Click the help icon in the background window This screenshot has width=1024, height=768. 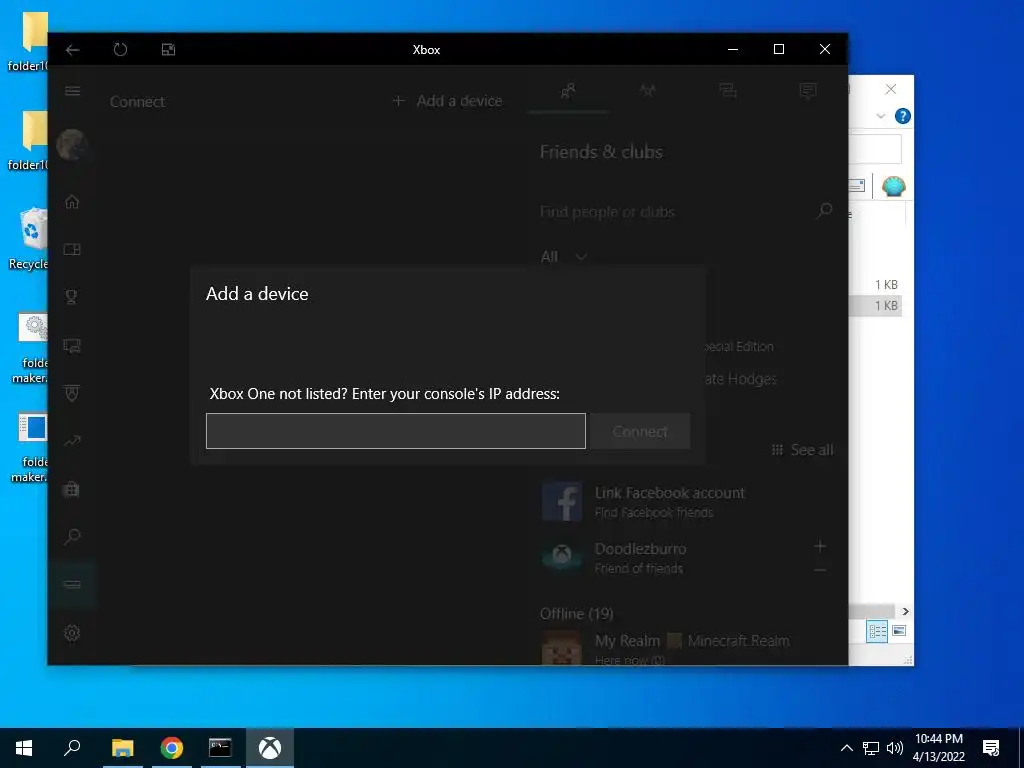pos(903,116)
